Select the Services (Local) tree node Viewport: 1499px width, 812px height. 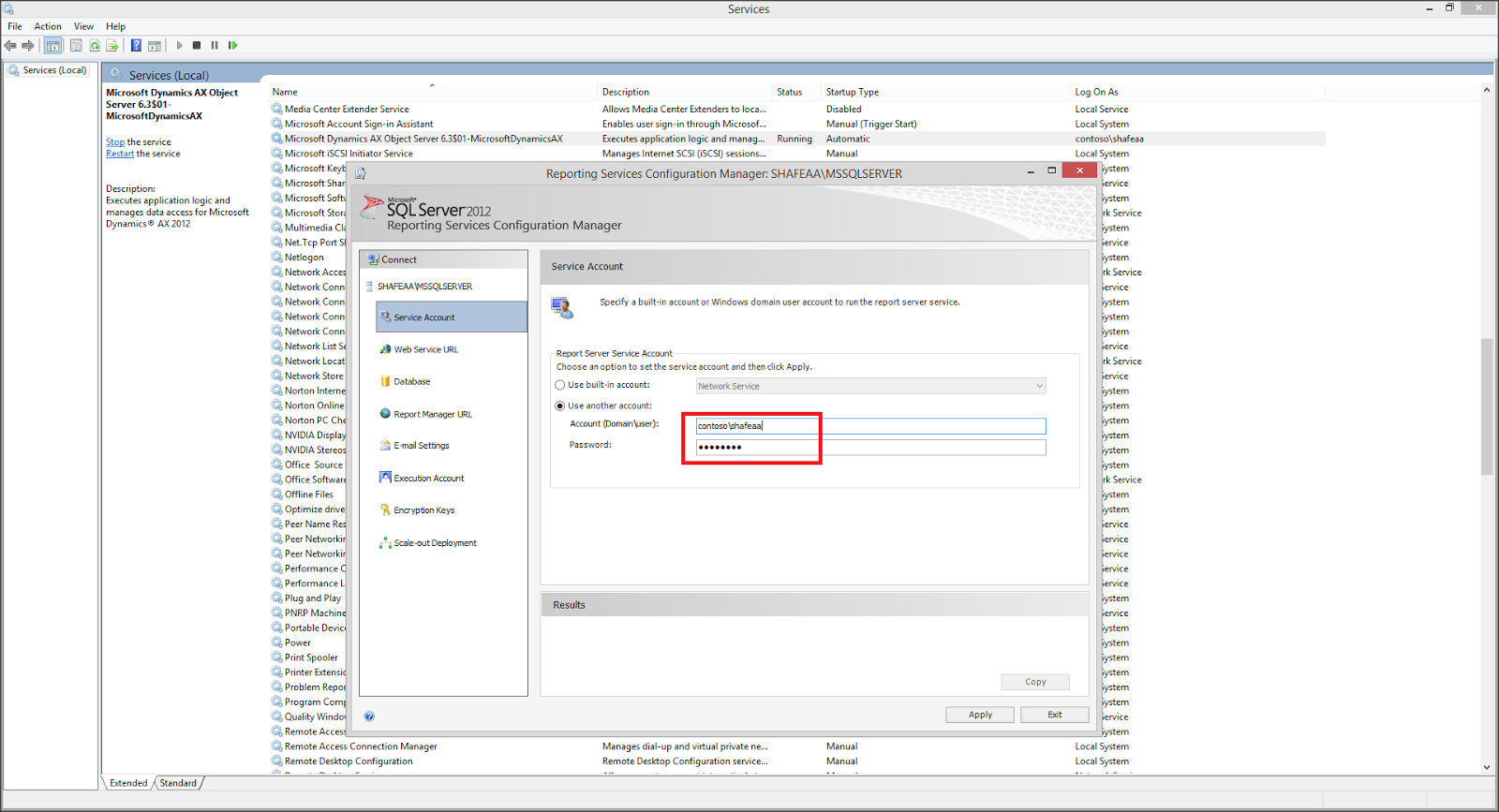click(48, 70)
